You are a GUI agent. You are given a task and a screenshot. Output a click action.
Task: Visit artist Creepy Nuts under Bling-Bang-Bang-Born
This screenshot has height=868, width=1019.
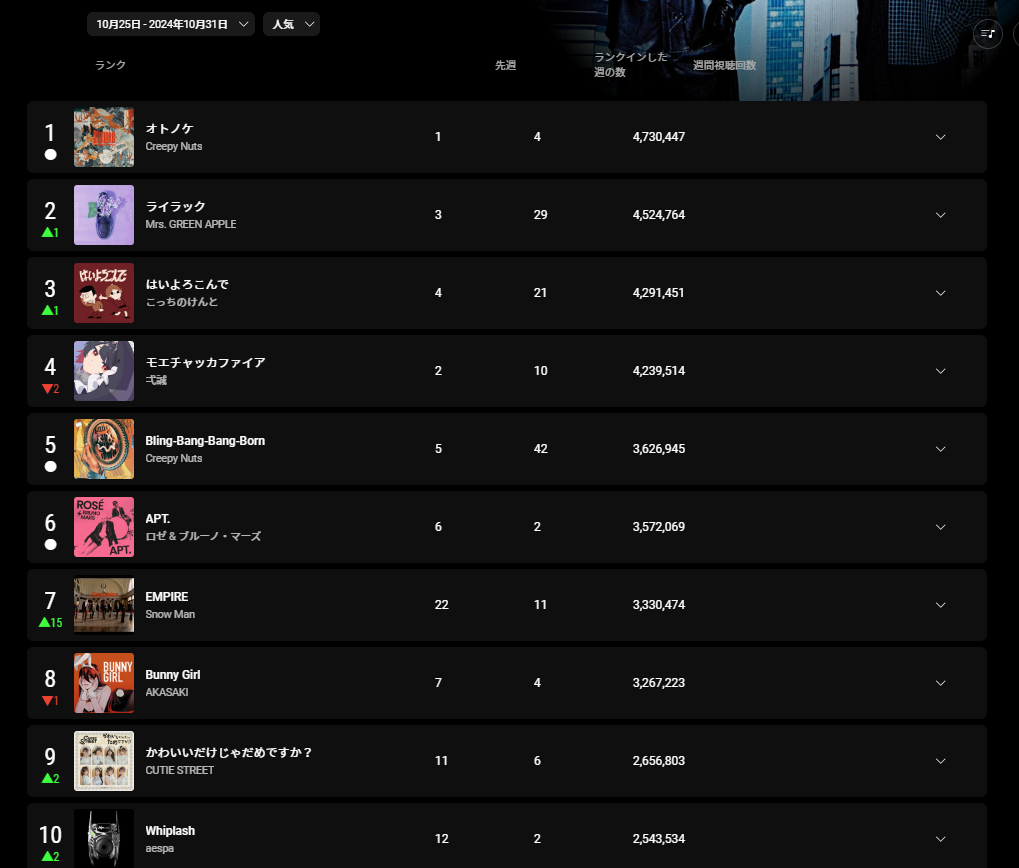click(x=174, y=458)
